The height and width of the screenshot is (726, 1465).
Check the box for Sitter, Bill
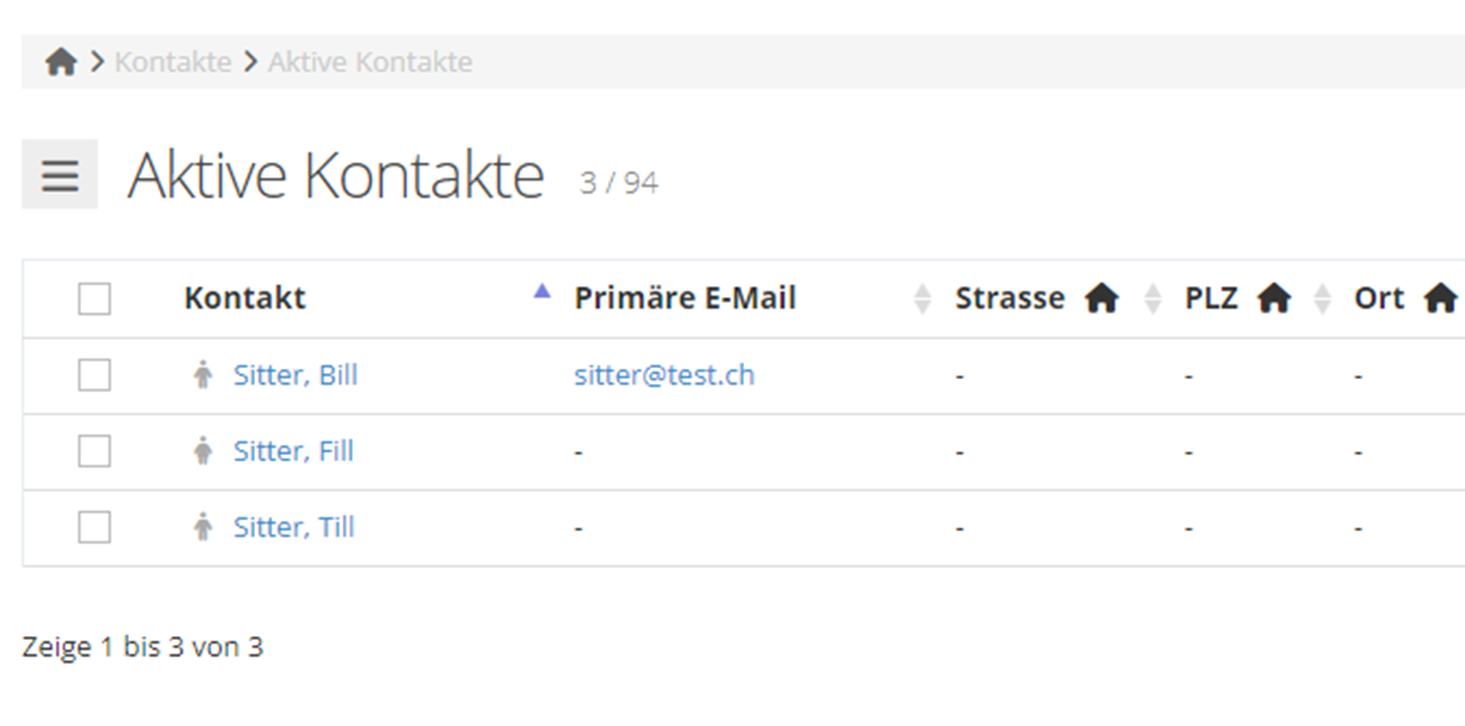click(x=94, y=375)
